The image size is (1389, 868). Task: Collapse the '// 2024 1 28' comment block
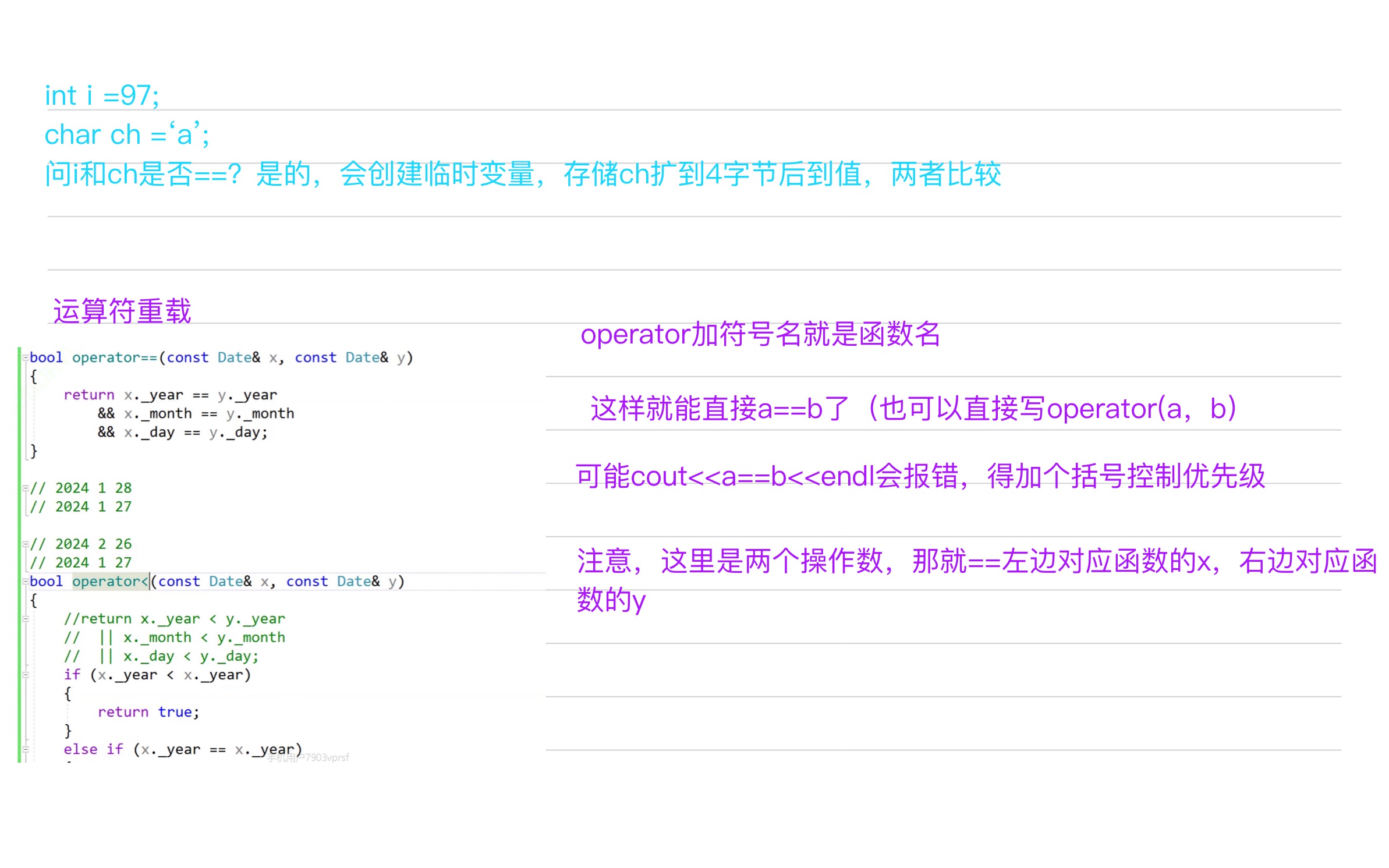[x=25, y=488]
